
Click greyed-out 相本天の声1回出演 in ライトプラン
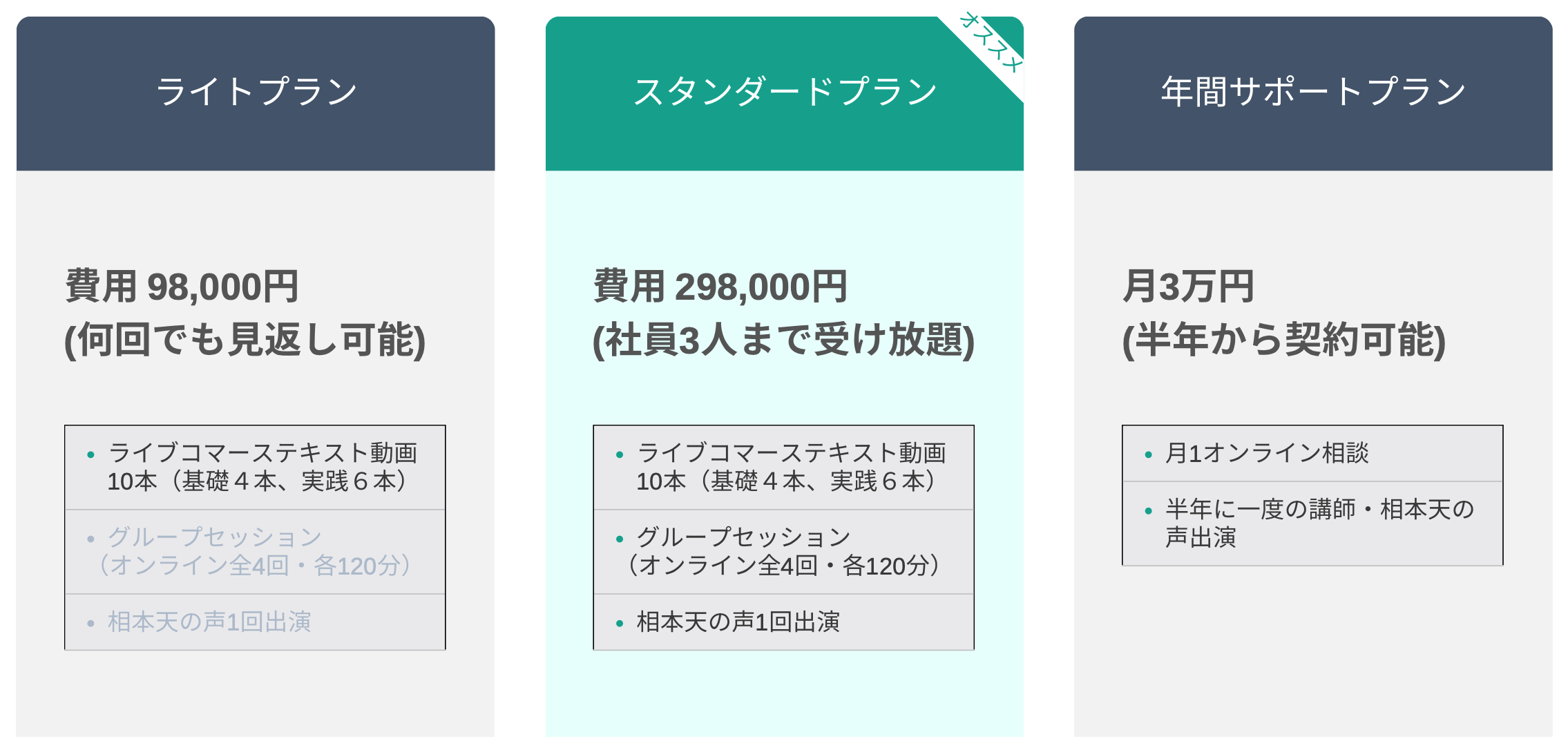[x=209, y=622]
